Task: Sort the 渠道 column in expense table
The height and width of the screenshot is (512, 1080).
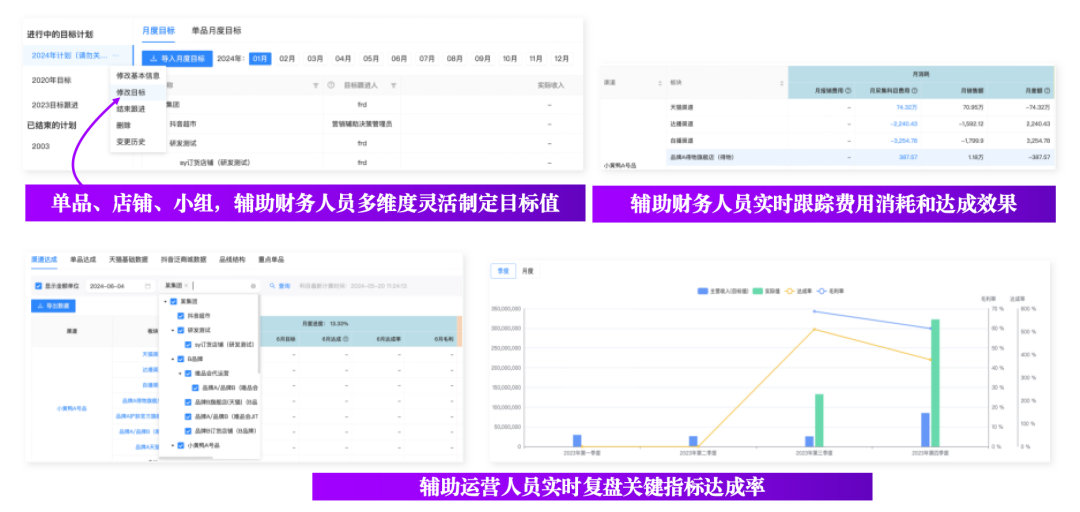Action: click(661, 83)
